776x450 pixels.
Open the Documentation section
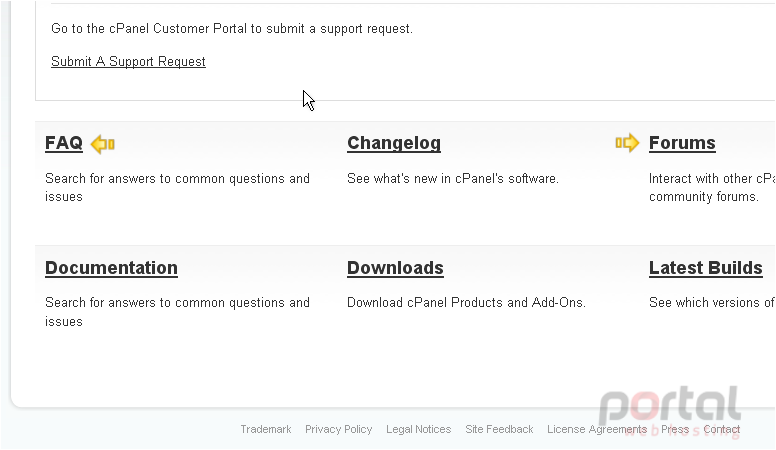click(x=111, y=268)
